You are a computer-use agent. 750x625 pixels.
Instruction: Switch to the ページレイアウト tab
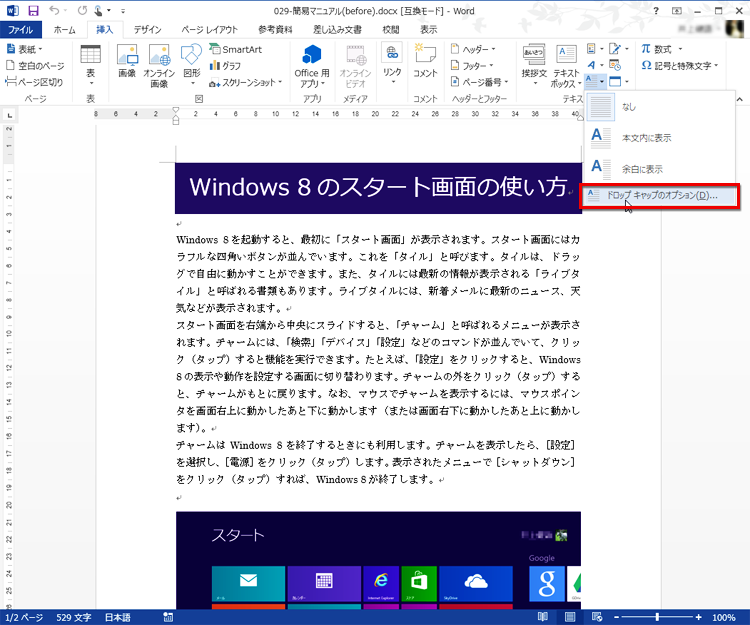[x=210, y=30]
